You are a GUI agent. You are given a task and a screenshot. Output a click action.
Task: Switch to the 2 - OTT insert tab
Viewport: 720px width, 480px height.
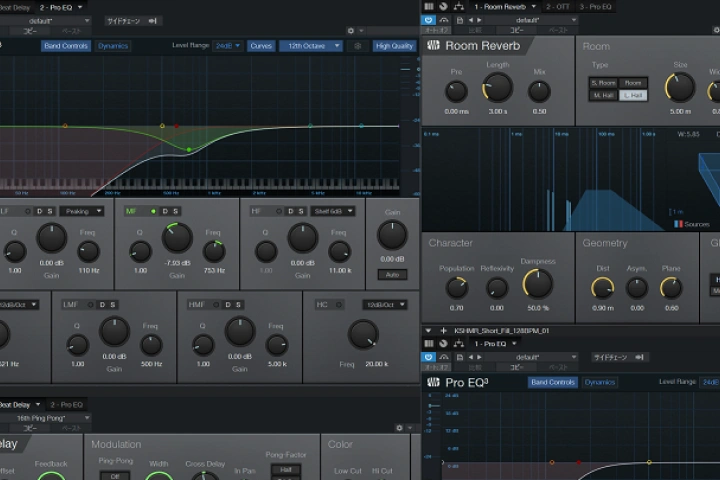point(557,6)
